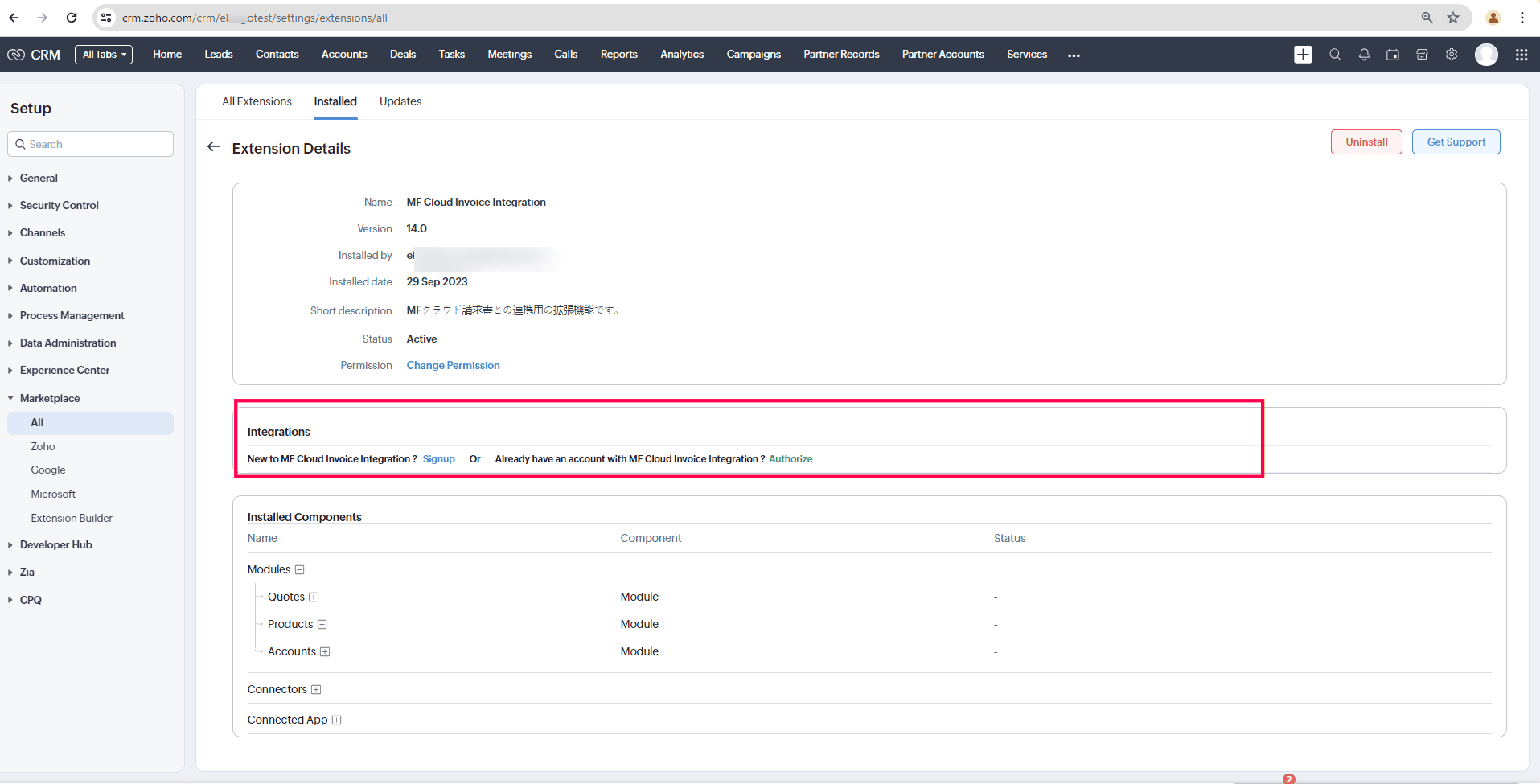Screen dimensions: 1540x784
Task: Click the plus create-record icon
Action: point(1303,55)
